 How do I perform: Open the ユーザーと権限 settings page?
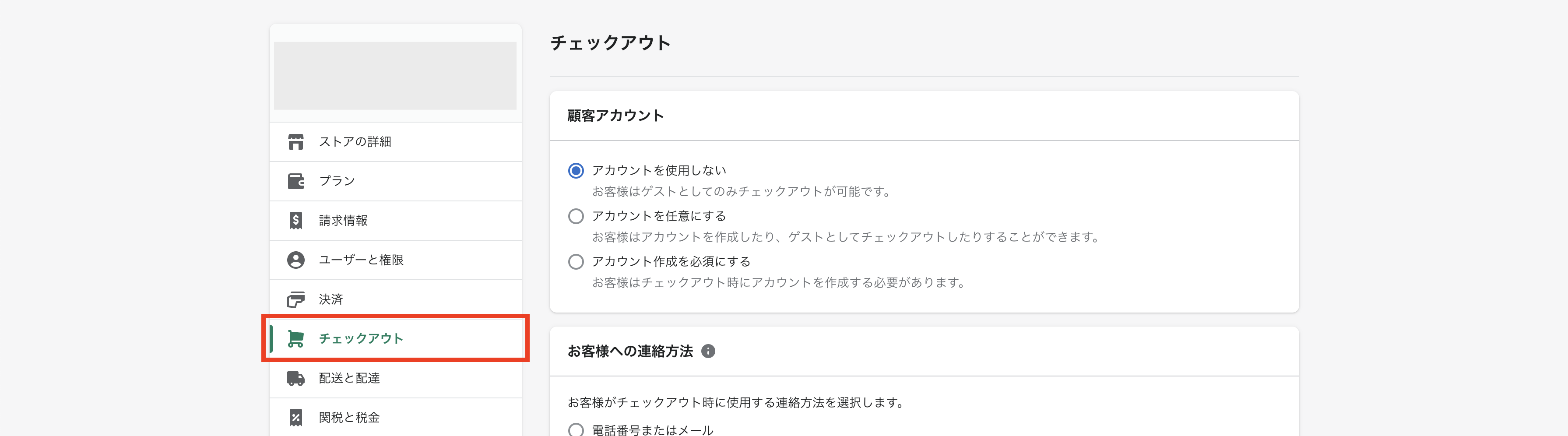pos(396,260)
